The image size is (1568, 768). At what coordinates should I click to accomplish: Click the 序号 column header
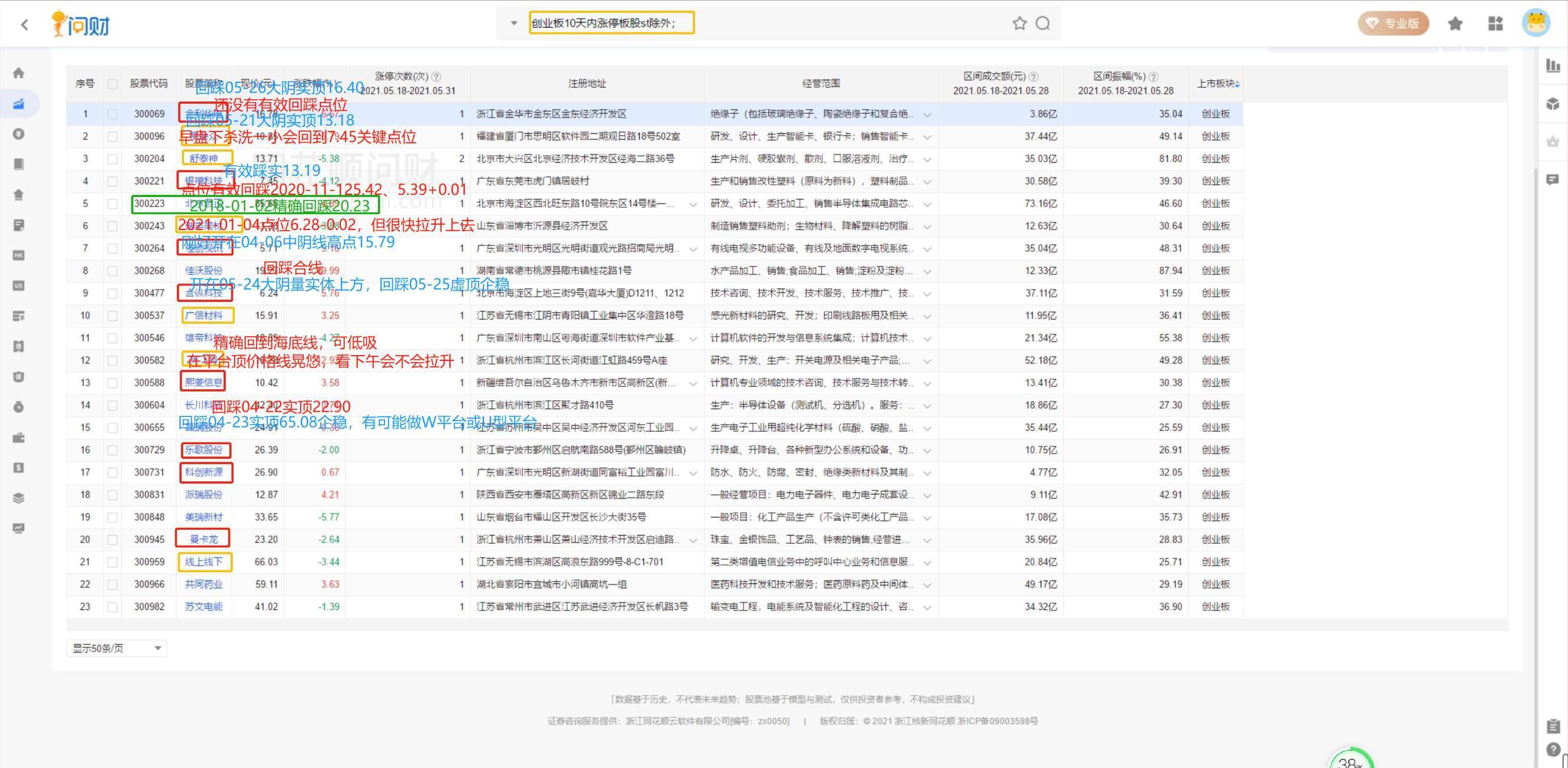[84, 83]
